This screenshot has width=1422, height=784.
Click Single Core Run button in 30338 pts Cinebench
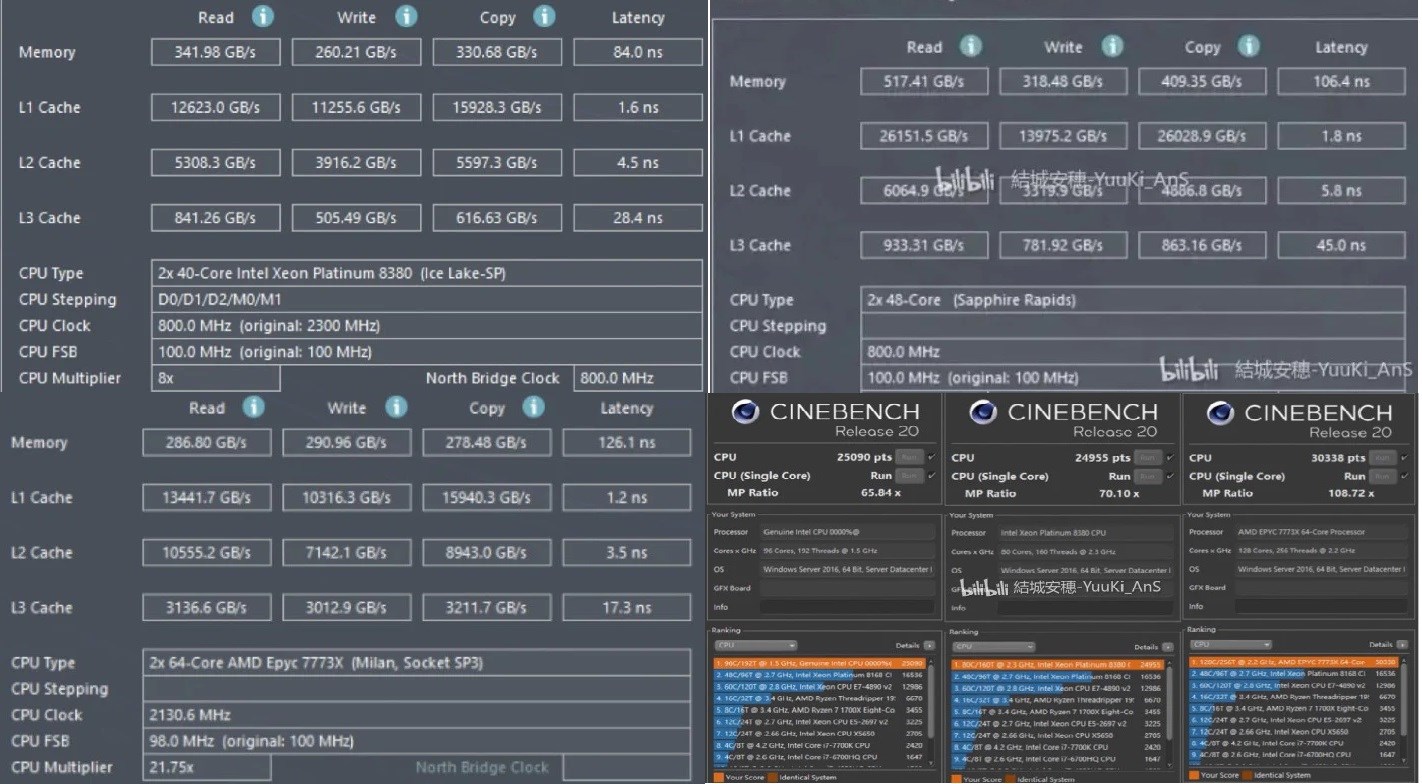coord(1382,476)
